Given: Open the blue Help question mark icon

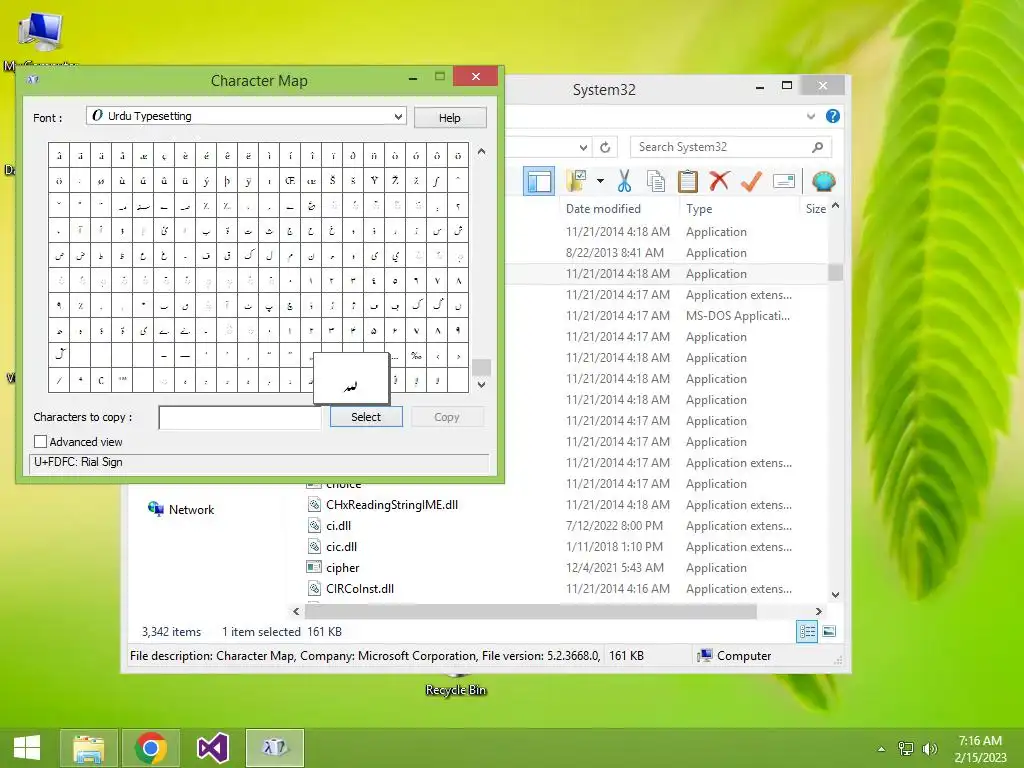Looking at the screenshot, I should pos(833,116).
